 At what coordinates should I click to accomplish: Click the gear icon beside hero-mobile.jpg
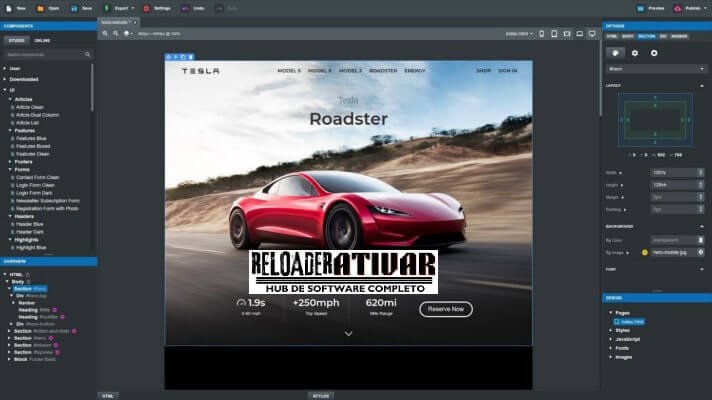pyautogui.click(x=701, y=252)
